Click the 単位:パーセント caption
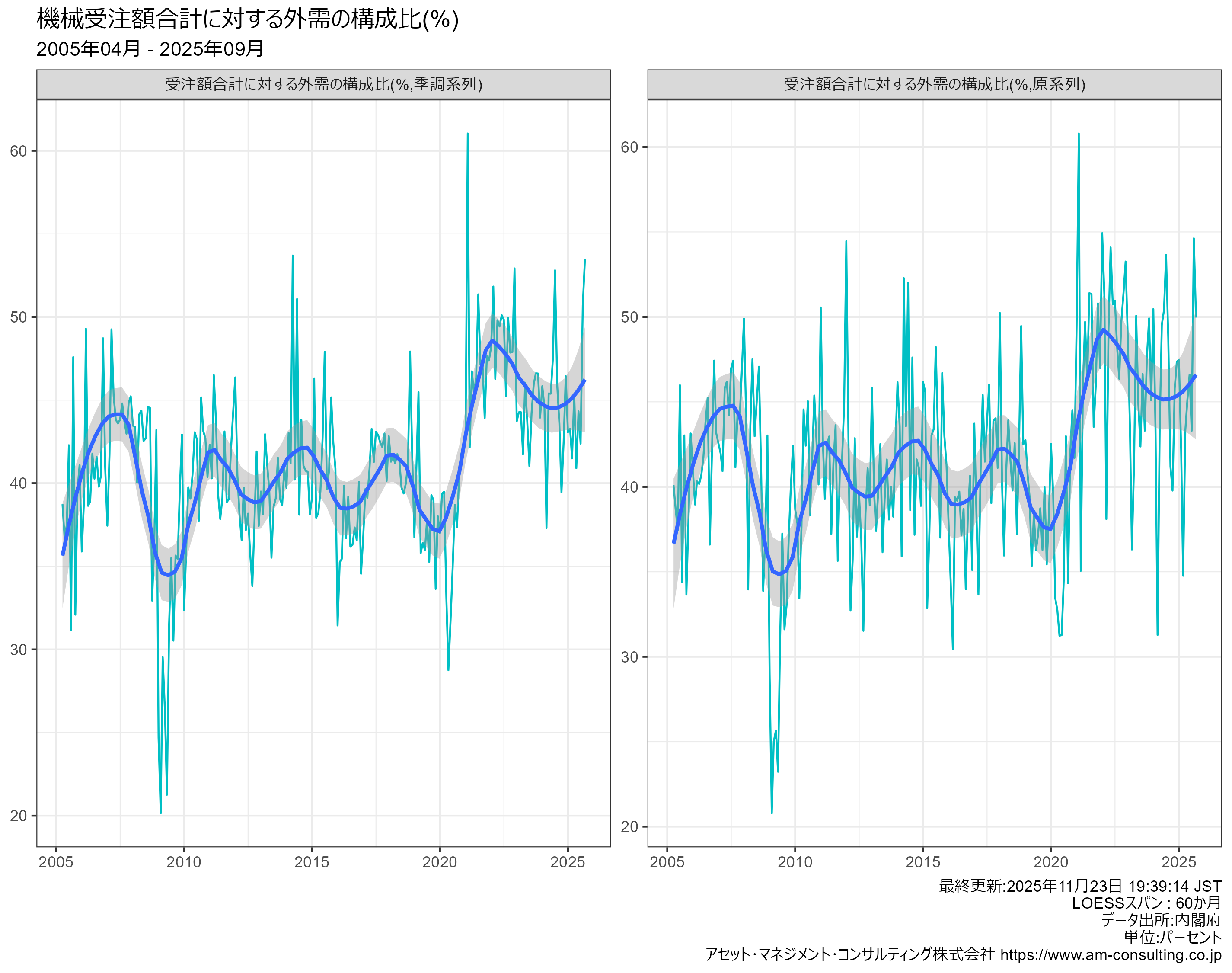This screenshot has width=1232, height=973. point(1172,938)
